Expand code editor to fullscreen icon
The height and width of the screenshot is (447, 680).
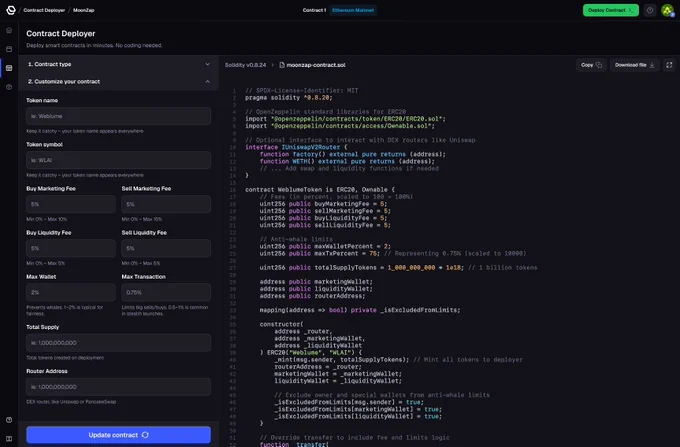tap(669, 65)
